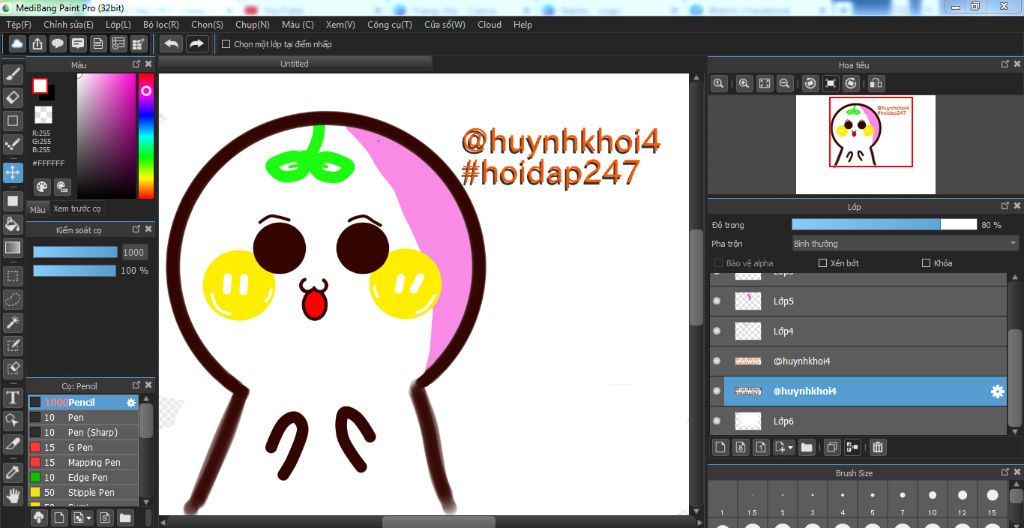
Task: Switch to the Untitled document tab
Action: (295, 64)
